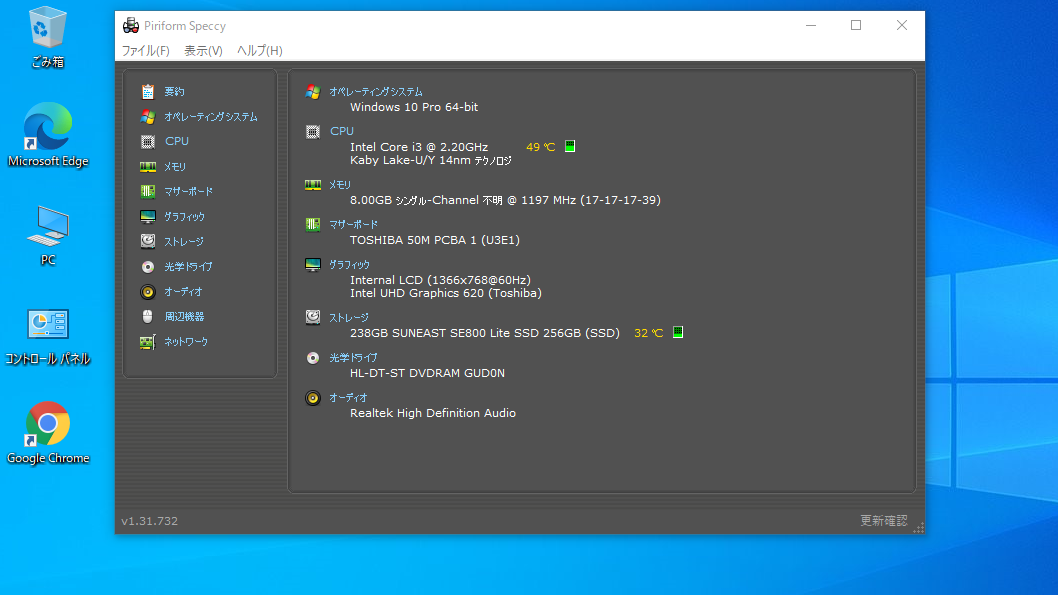1058x595 pixels.
Task: Click the 周辺機器 mouse icon in sidebar
Action: click(148, 316)
